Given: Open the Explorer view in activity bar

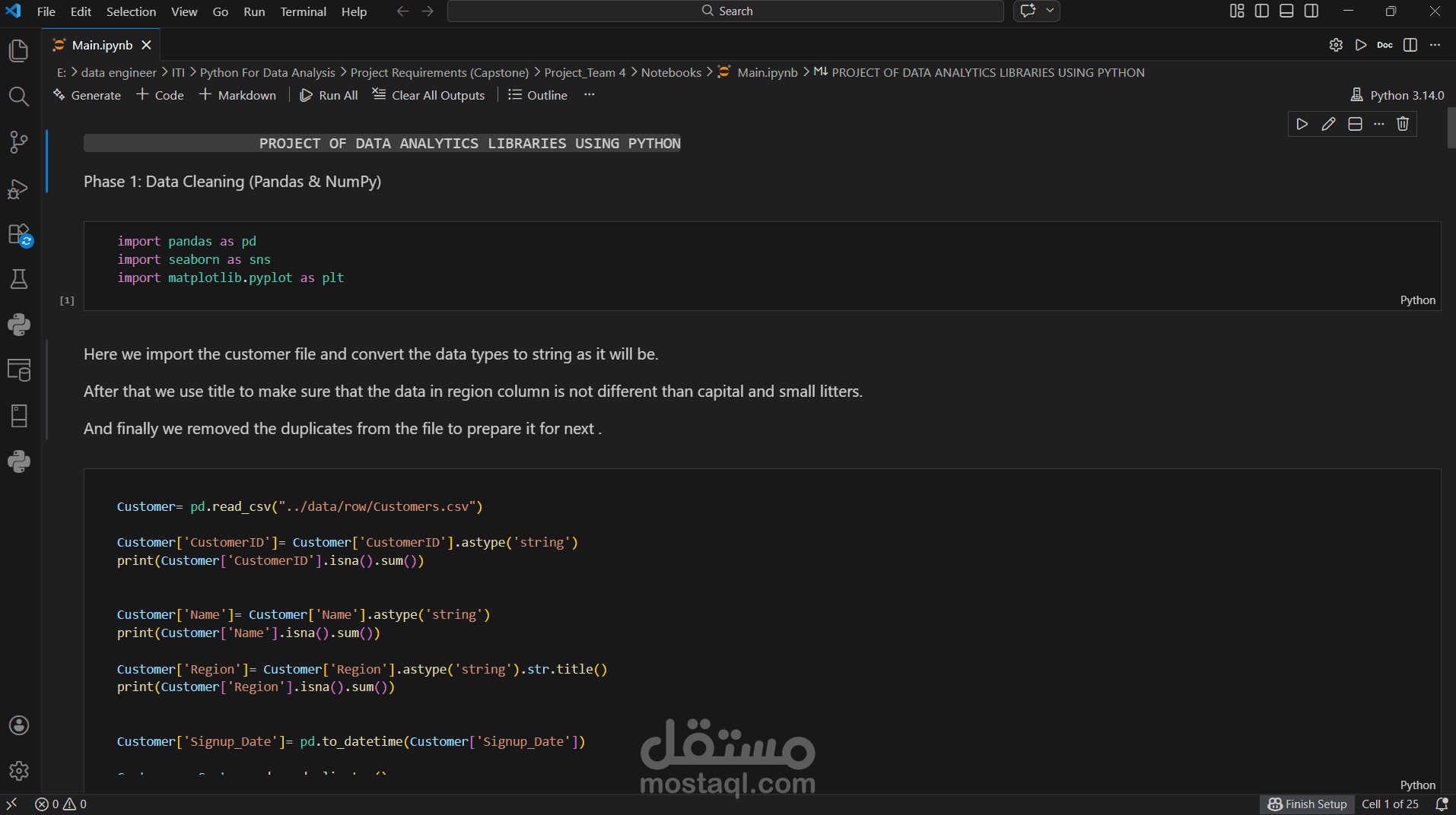Looking at the screenshot, I should tap(19, 51).
